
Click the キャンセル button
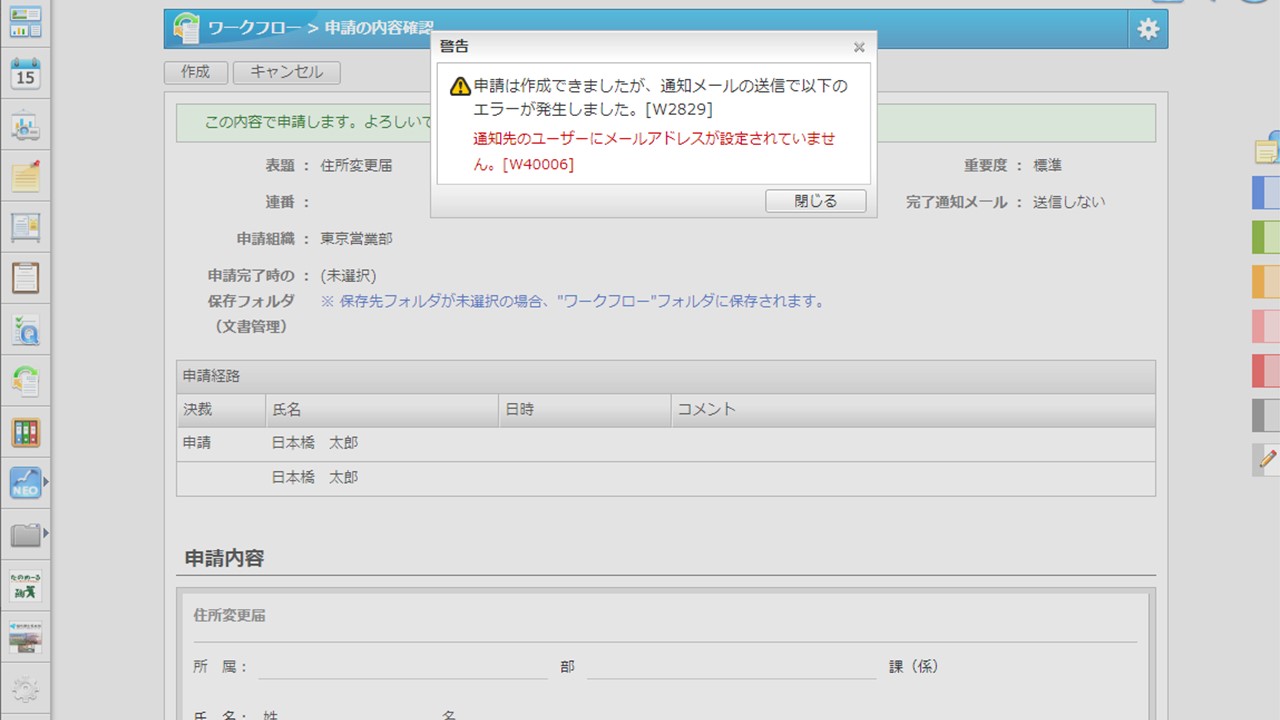[286, 72]
